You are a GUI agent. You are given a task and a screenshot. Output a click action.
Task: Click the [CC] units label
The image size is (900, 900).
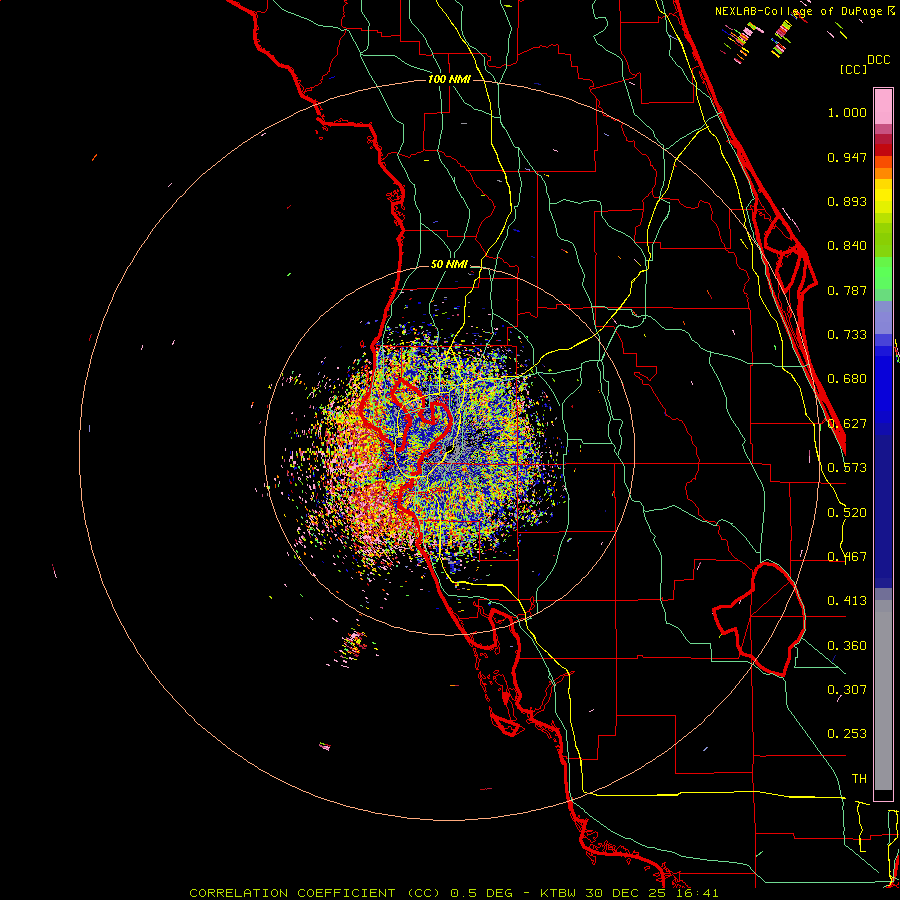[x=853, y=69]
